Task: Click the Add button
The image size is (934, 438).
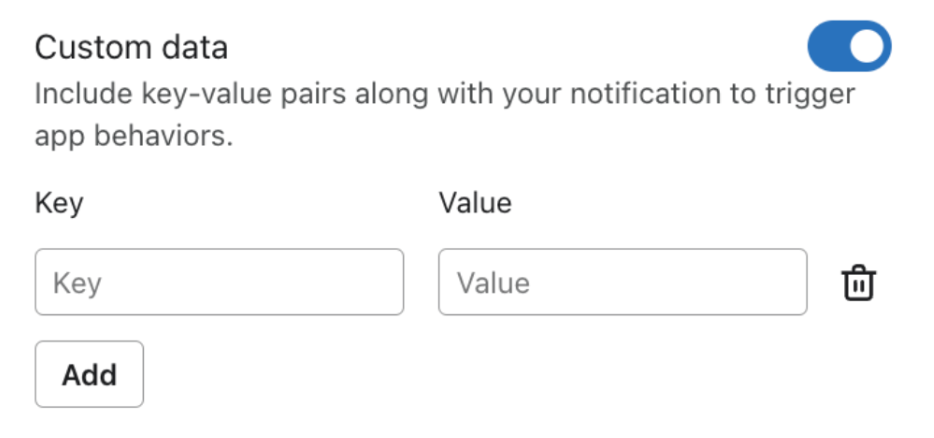Action: (89, 375)
